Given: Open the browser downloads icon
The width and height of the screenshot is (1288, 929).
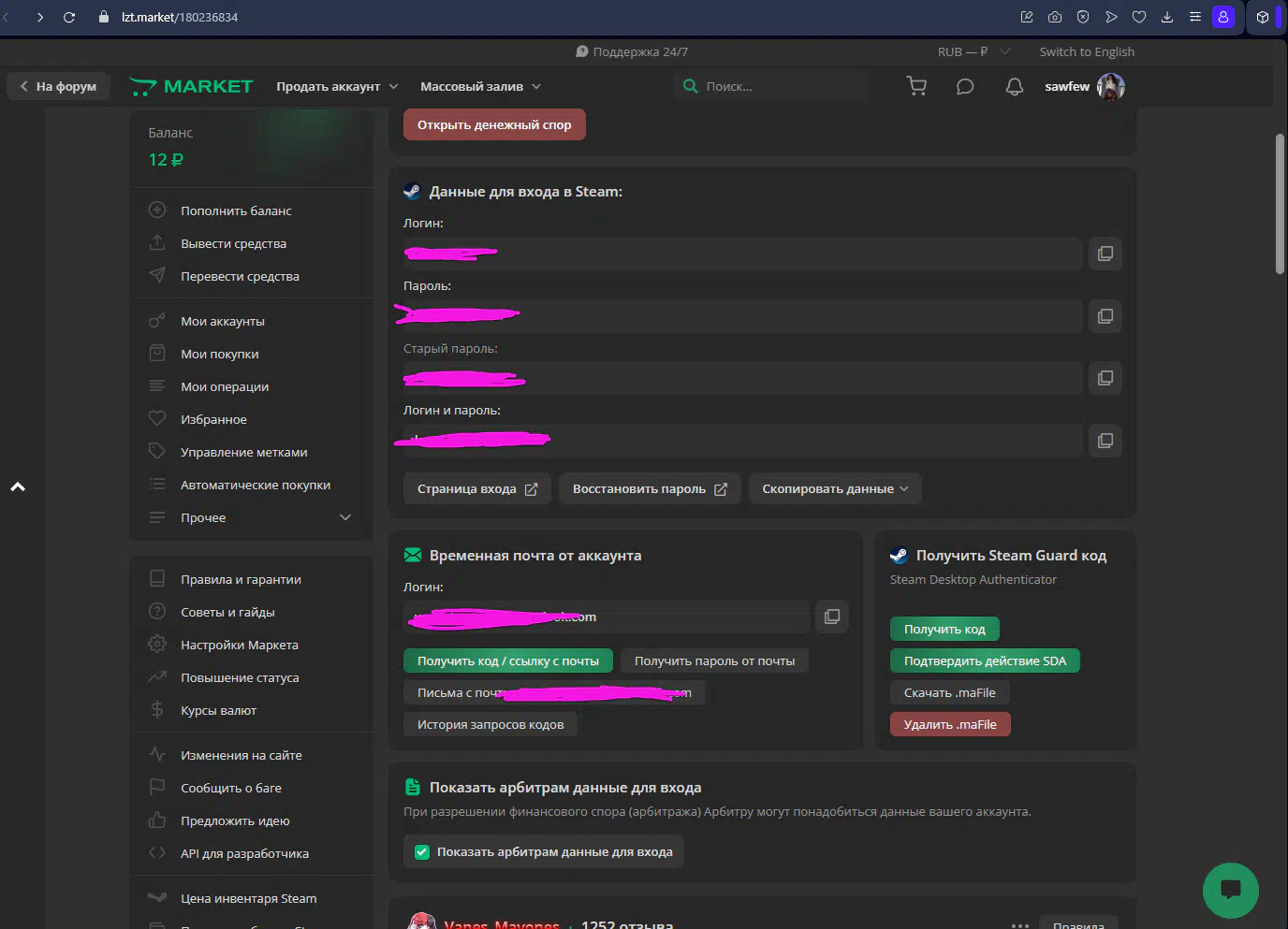Looking at the screenshot, I should [x=1167, y=17].
